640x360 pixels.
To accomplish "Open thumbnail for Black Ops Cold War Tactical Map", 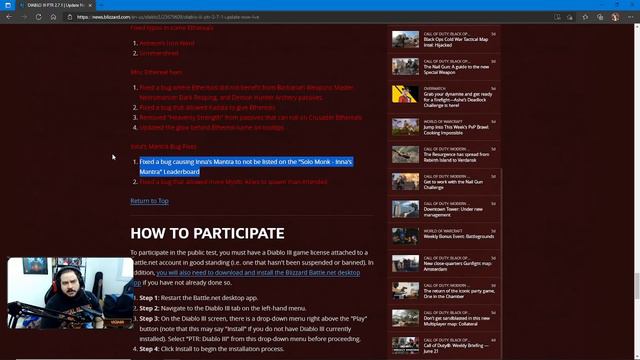I will [405, 39].
